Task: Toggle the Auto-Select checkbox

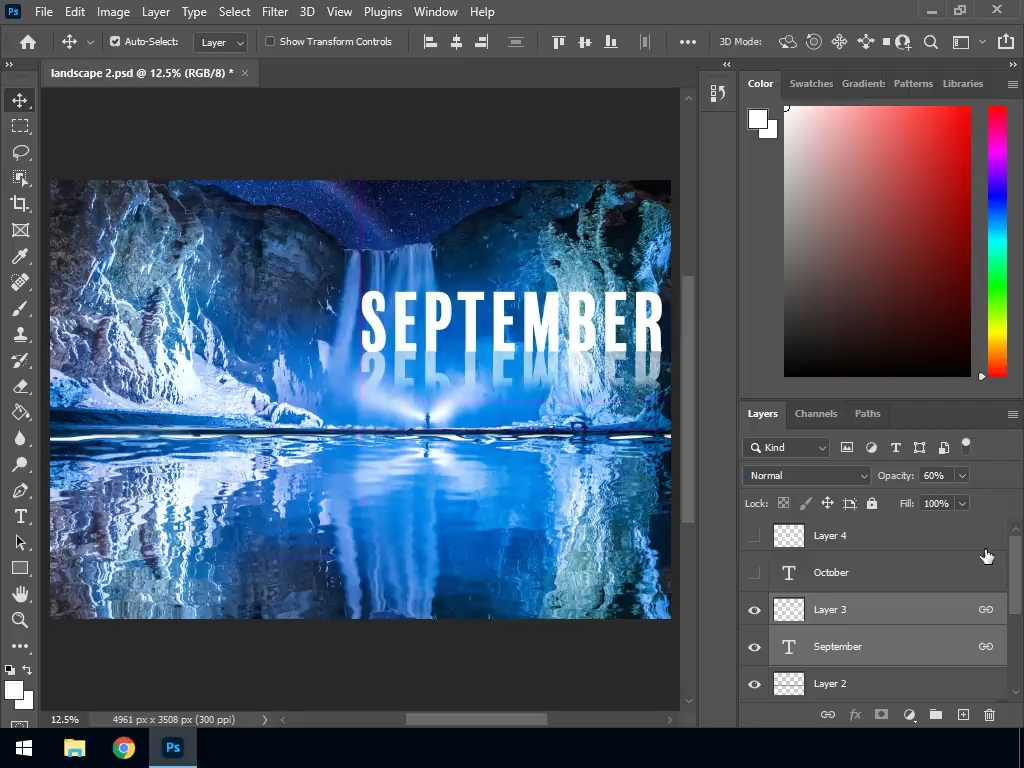Action: [x=115, y=41]
